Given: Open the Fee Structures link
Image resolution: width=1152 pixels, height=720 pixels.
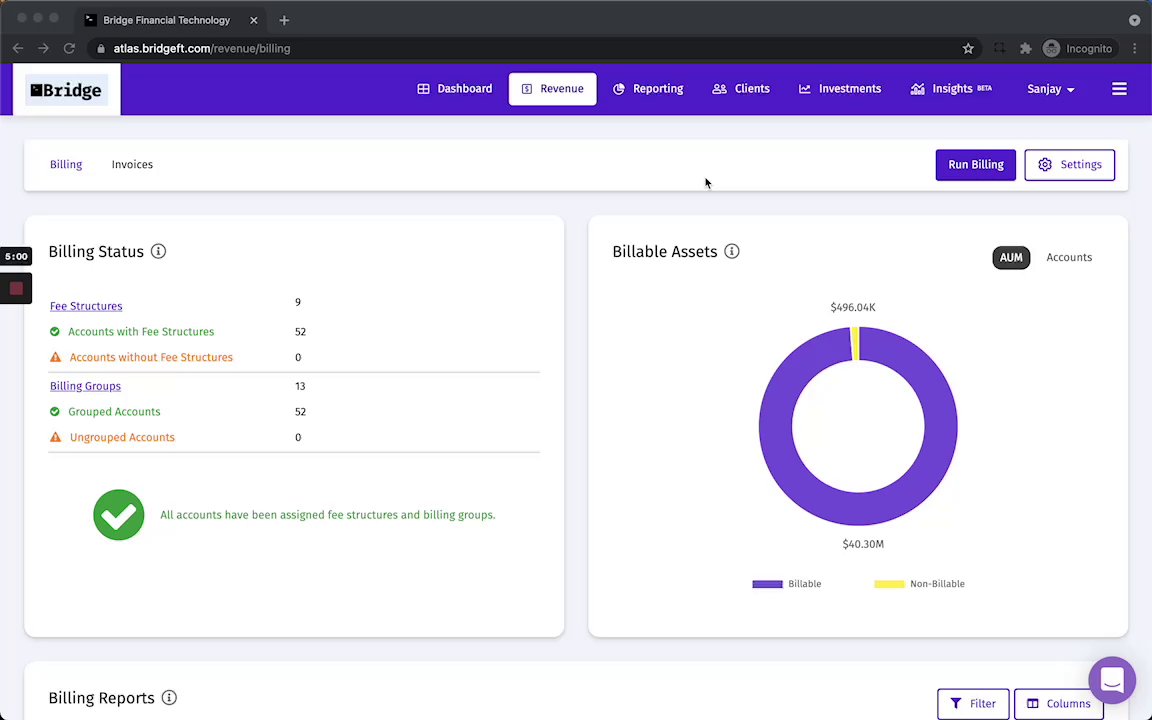Looking at the screenshot, I should coord(86,306).
